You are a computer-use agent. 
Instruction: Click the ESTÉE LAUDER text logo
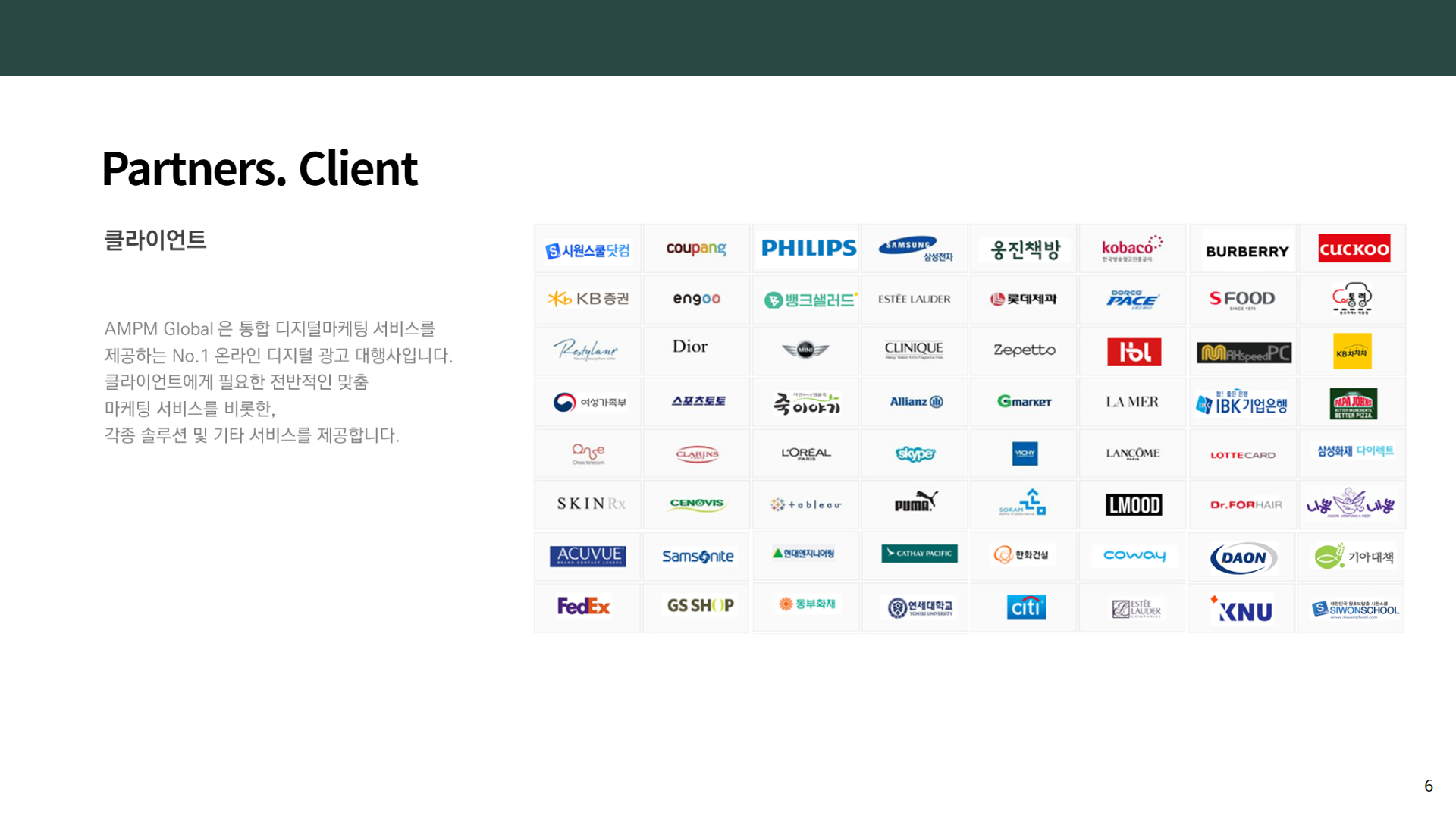914,299
